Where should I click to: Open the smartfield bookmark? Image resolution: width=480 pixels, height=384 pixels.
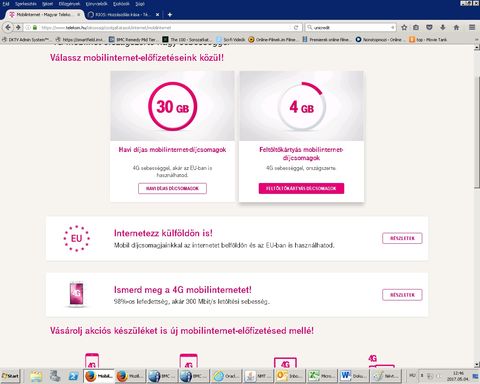click(x=80, y=40)
